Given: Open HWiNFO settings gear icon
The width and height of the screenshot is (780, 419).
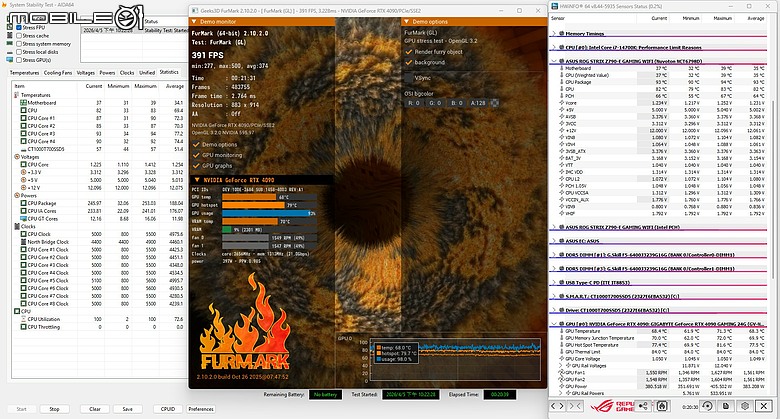Looking at the screenshot, I should [745, 406].
